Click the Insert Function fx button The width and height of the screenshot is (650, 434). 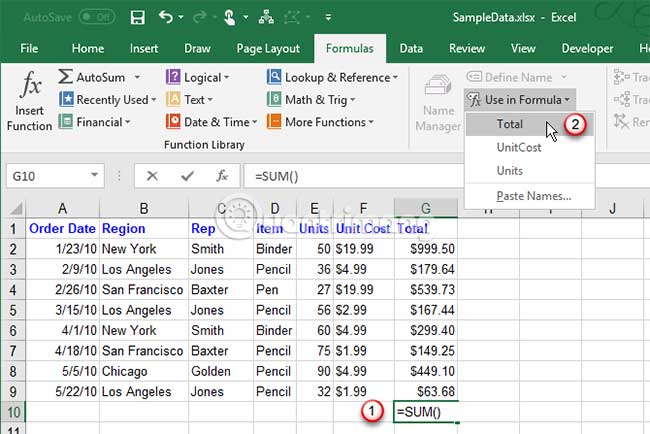tap(29, 101)
